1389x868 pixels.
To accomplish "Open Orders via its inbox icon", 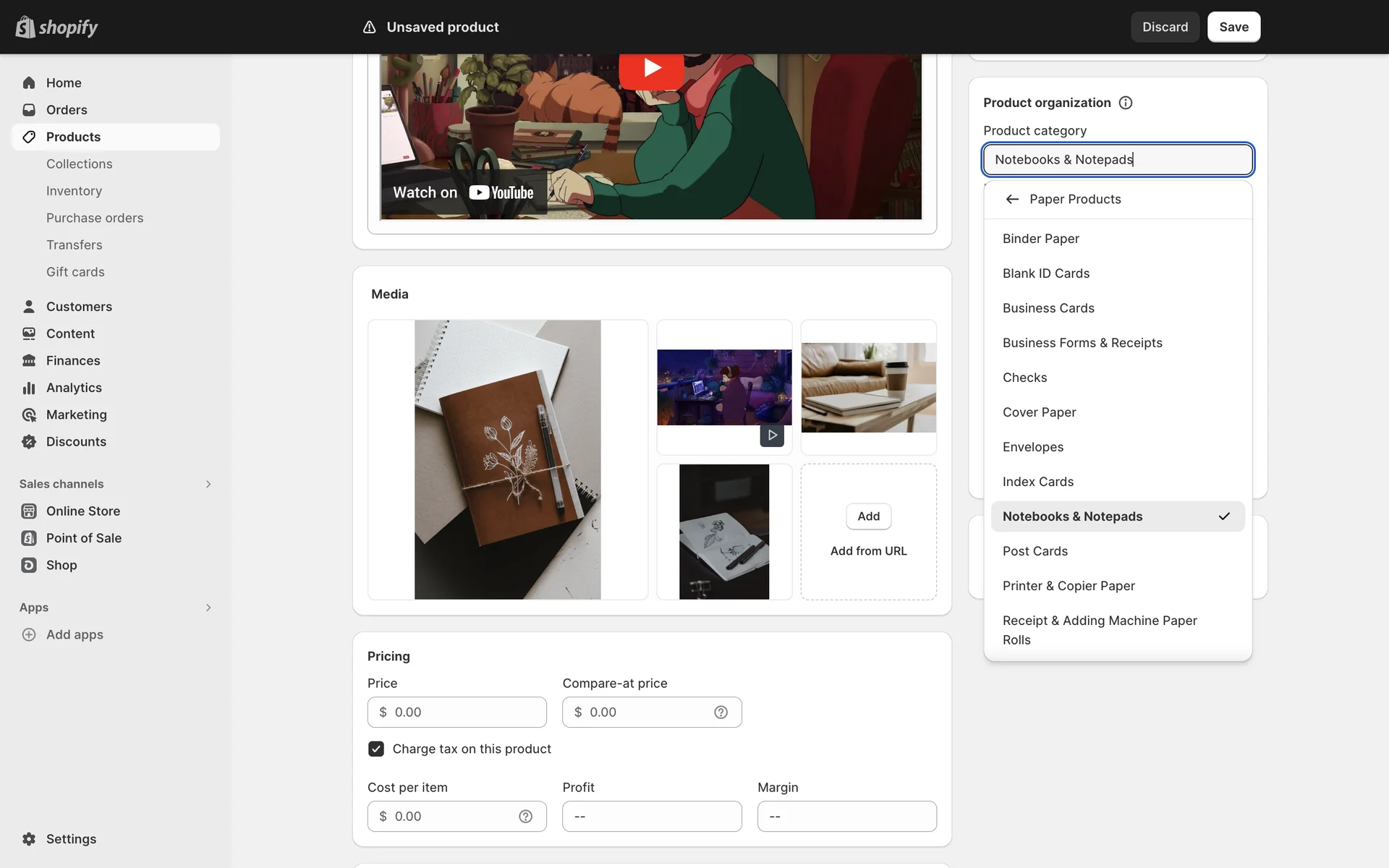I will pyautogui.click(x=29, y=110).
